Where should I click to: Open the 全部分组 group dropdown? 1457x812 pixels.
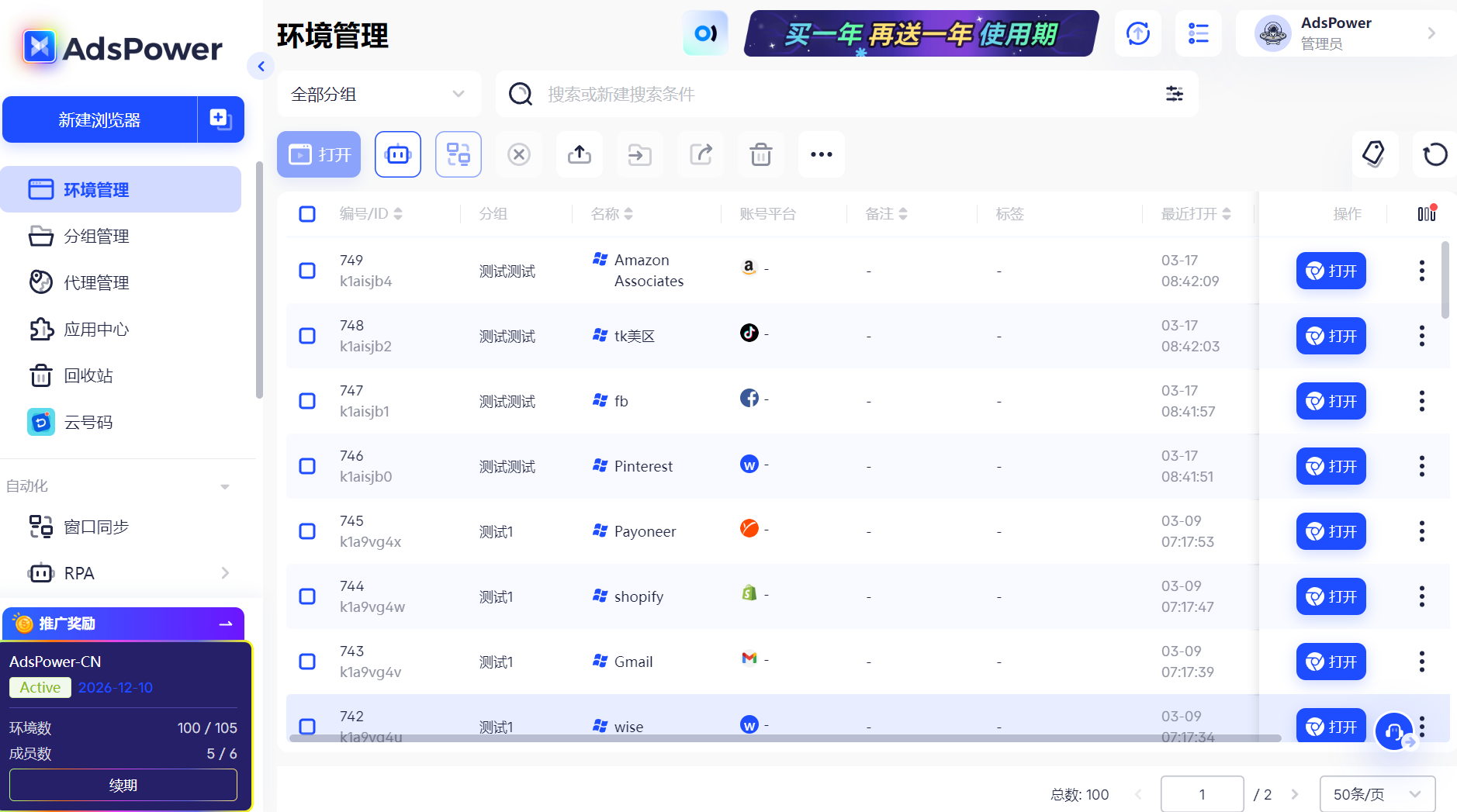tap(378, 94)
